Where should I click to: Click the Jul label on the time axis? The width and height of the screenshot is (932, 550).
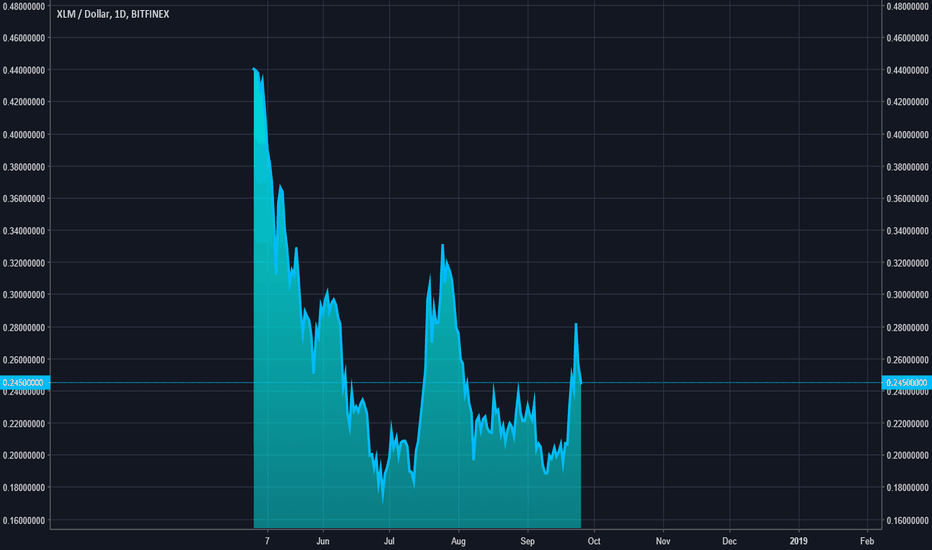click(x=389, y=541)
